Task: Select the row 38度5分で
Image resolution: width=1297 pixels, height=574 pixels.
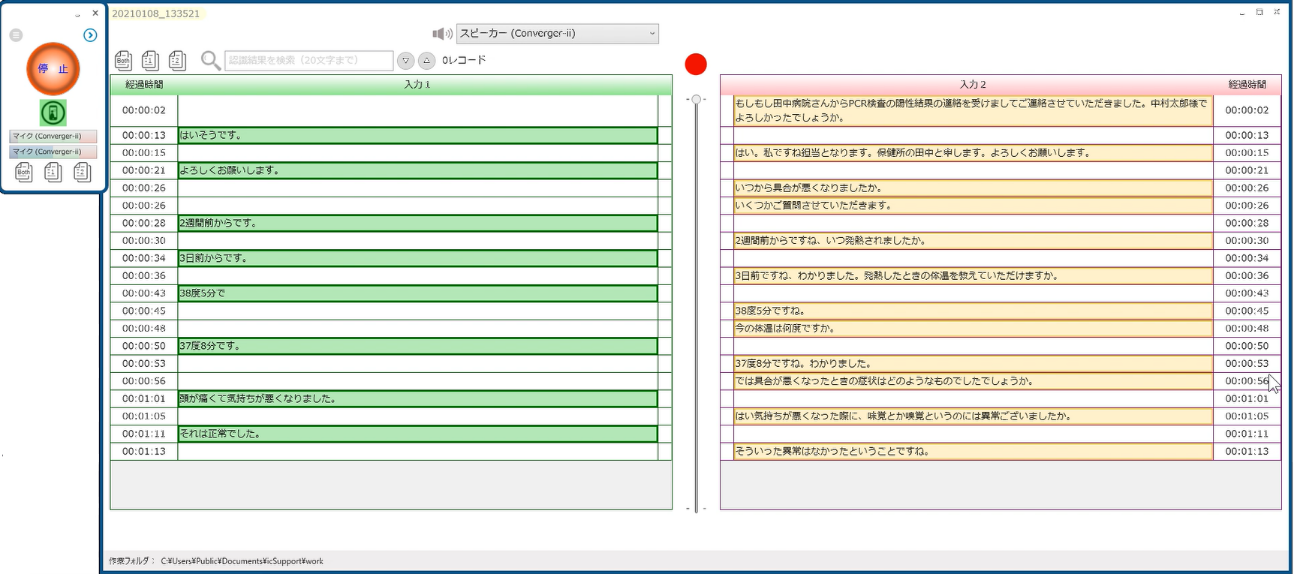Action: (418, 293)
